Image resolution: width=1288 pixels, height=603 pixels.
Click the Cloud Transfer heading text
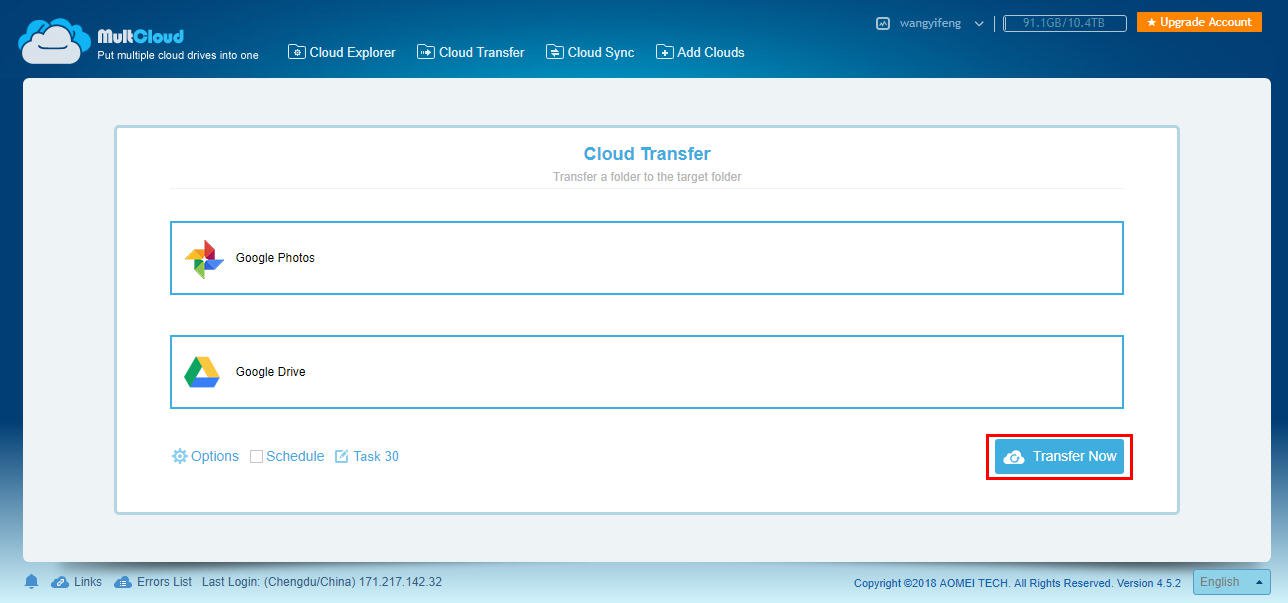[x=647, y=154]
